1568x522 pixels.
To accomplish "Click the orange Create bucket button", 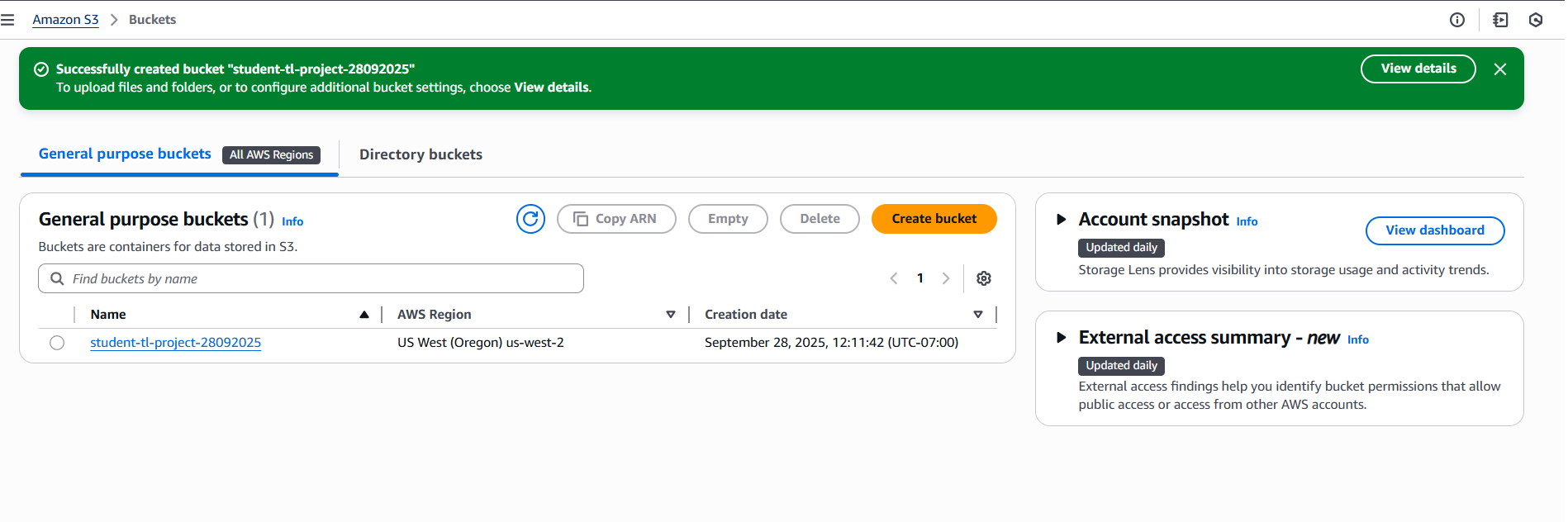I will [x=934, y=219].
